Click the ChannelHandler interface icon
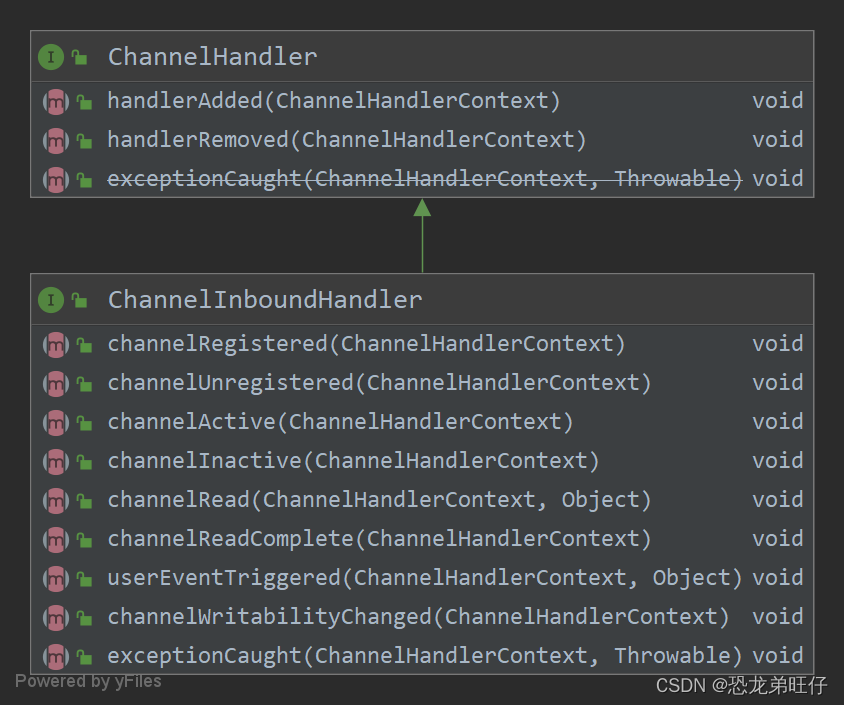844x705 pixels. pos(51,57)
